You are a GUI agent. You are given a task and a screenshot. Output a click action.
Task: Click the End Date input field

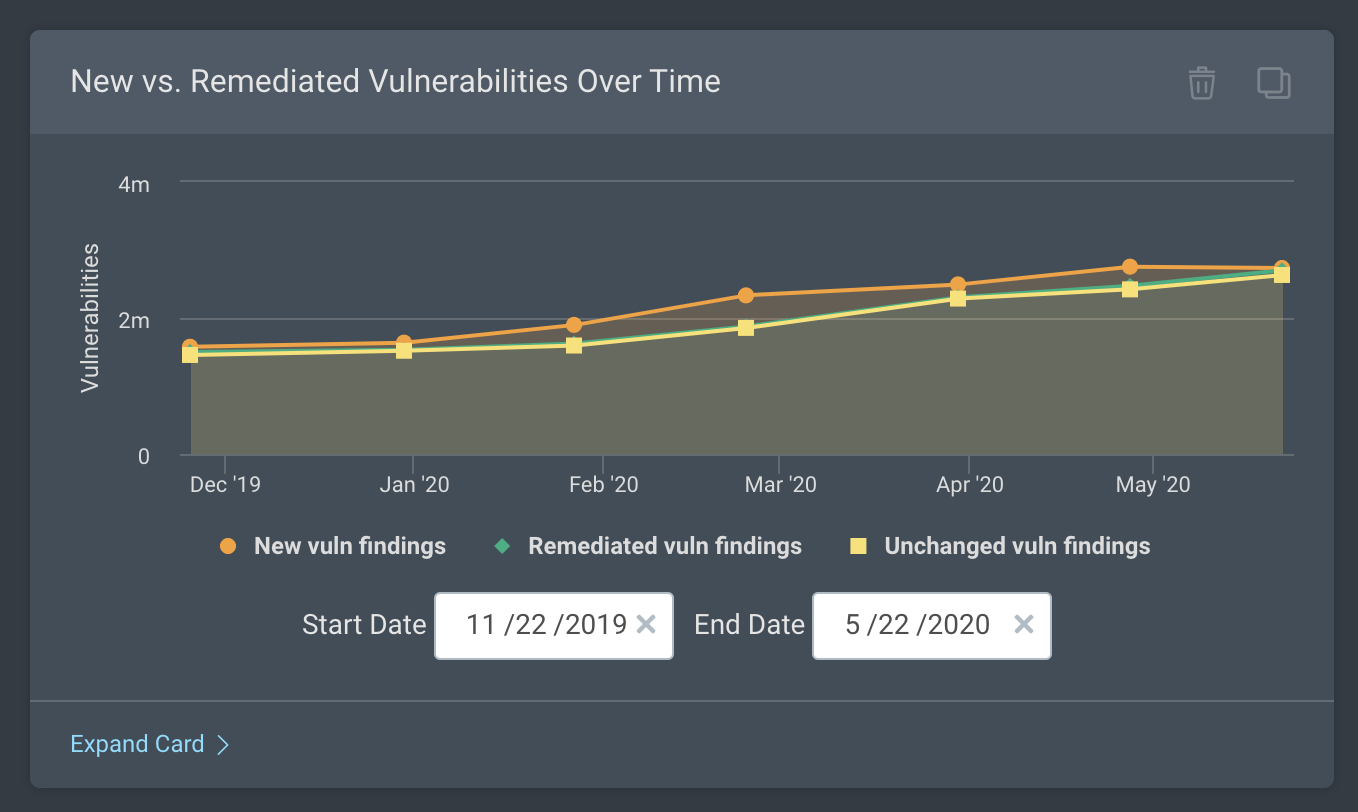point(917,625)
